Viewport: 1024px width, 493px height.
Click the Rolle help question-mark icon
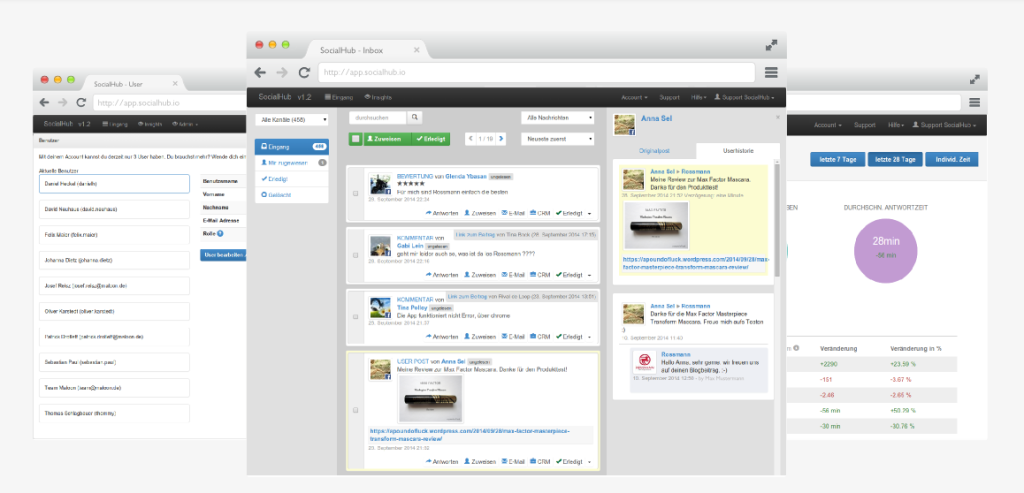220,233
